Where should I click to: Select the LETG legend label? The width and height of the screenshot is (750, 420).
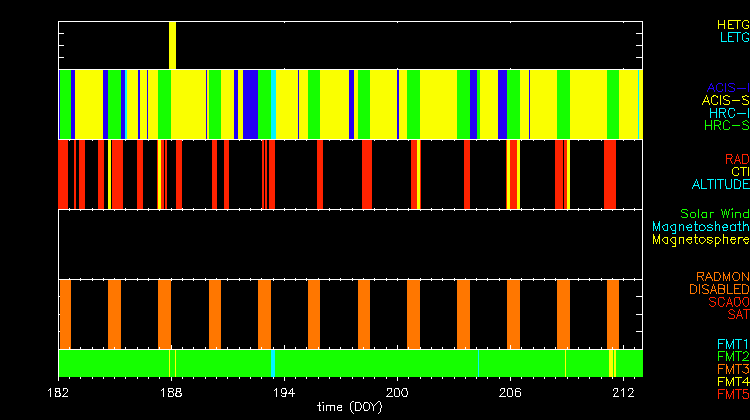(x=733, y=38)
